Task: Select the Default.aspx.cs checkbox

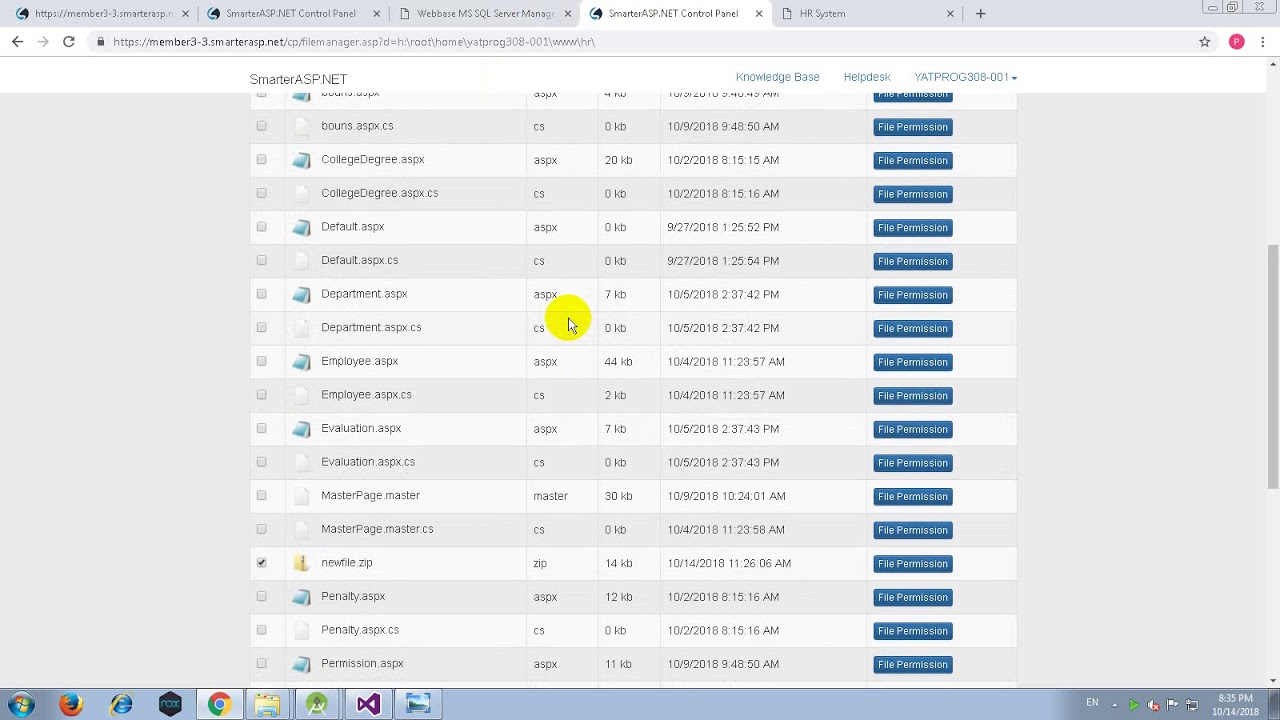Action: click(261, 260)
